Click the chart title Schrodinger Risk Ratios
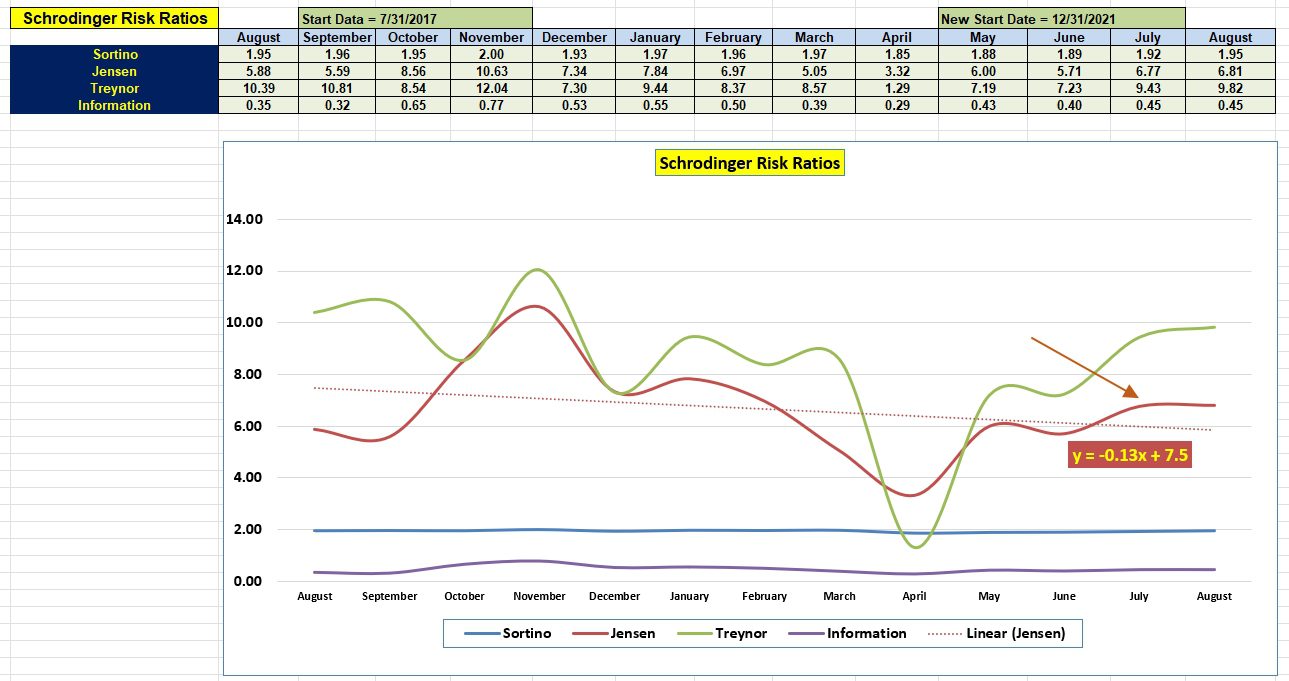This screenshot has width=1289, height=681. [x=750, y=162]
